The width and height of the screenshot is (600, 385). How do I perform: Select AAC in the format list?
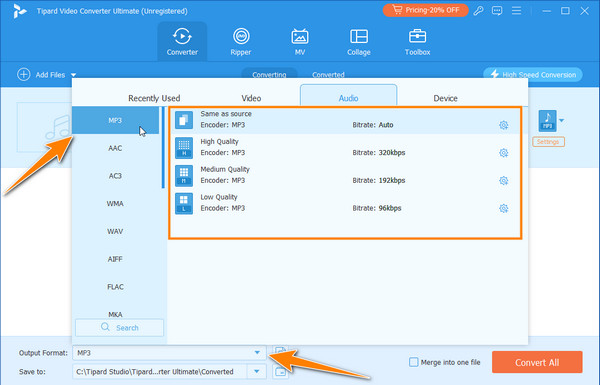click(x=115, y=148)
